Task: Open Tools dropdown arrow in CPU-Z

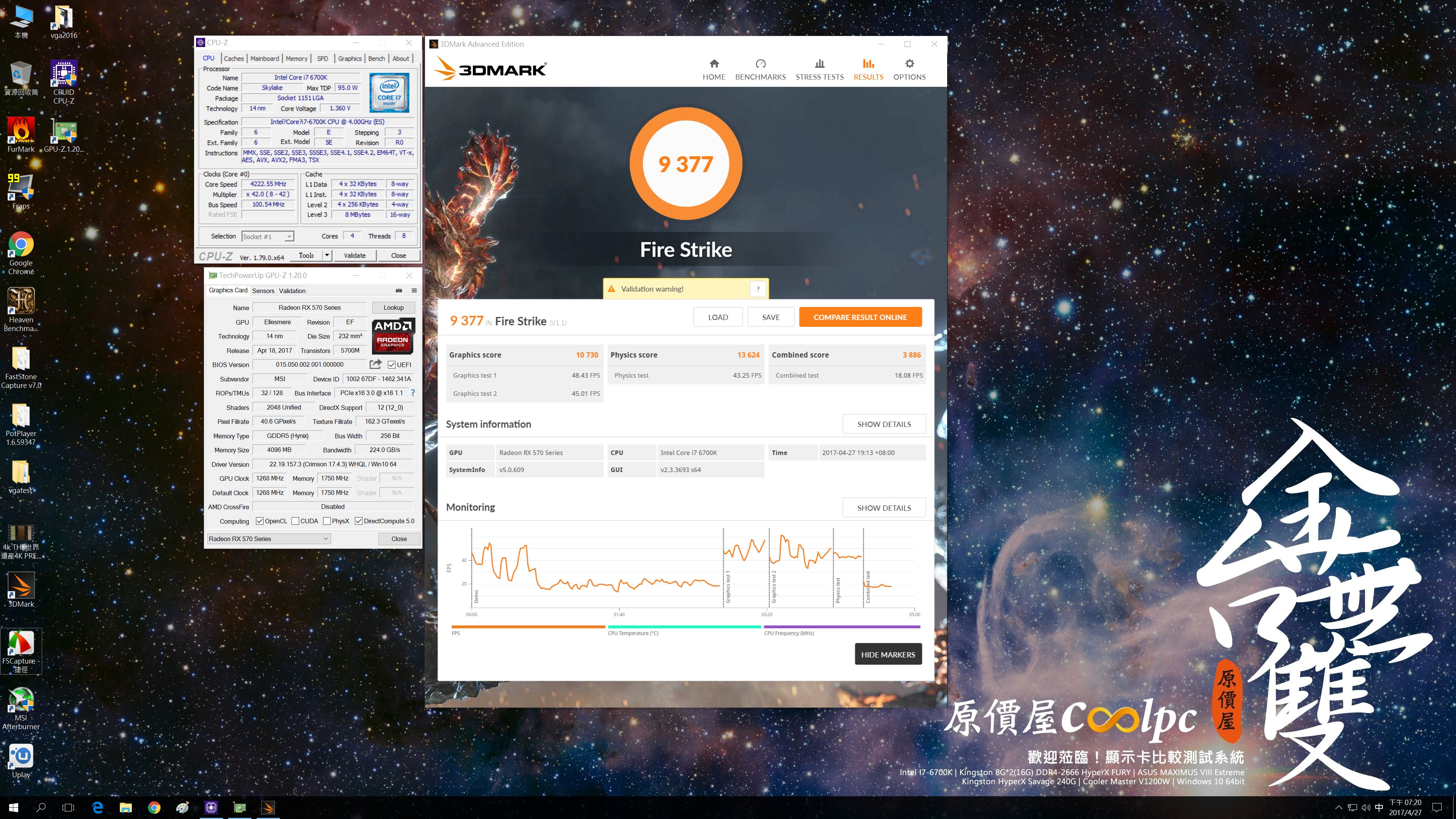Action: pos(327,256)
